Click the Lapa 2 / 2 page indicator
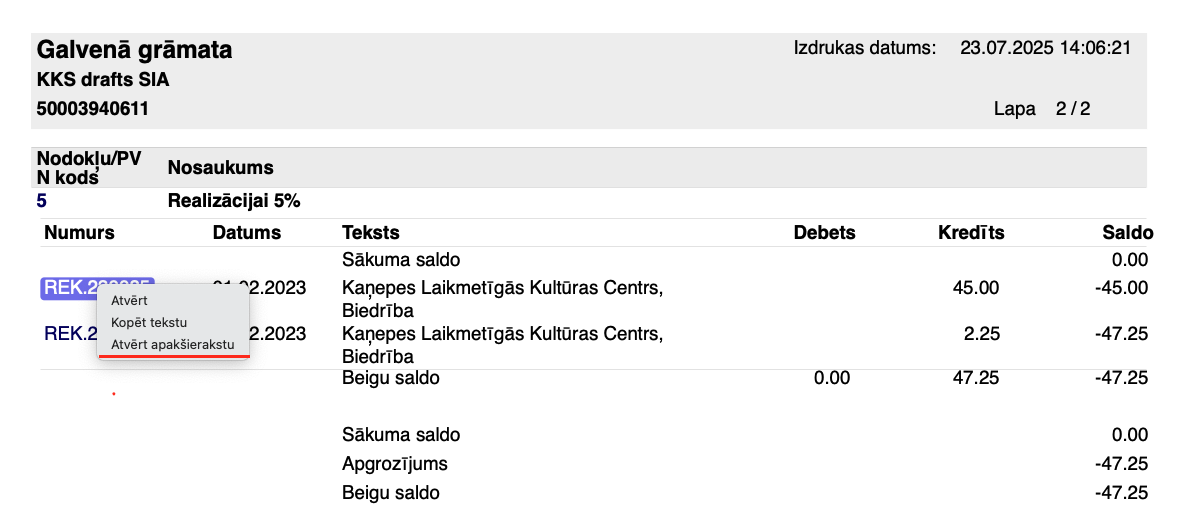The width and height of the screenshot is (1180, 518). (1042, 109)
